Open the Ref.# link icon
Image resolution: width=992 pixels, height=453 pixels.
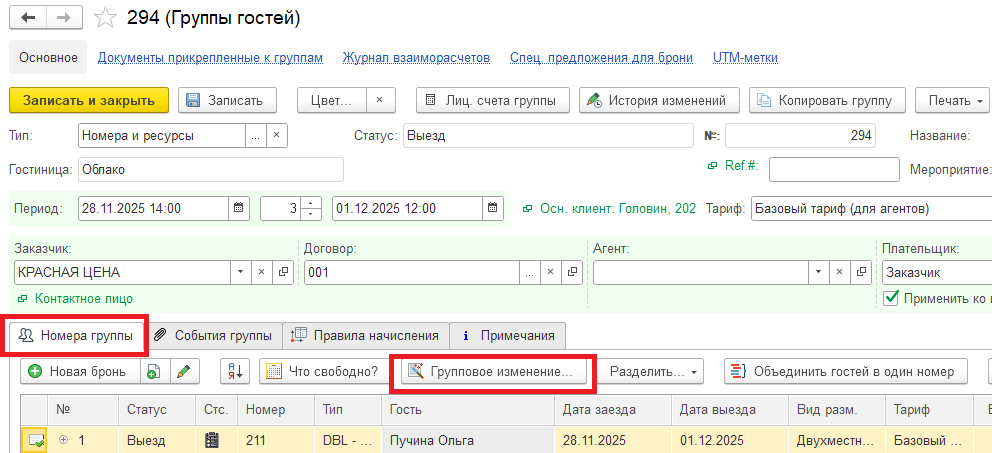[712, 165]
